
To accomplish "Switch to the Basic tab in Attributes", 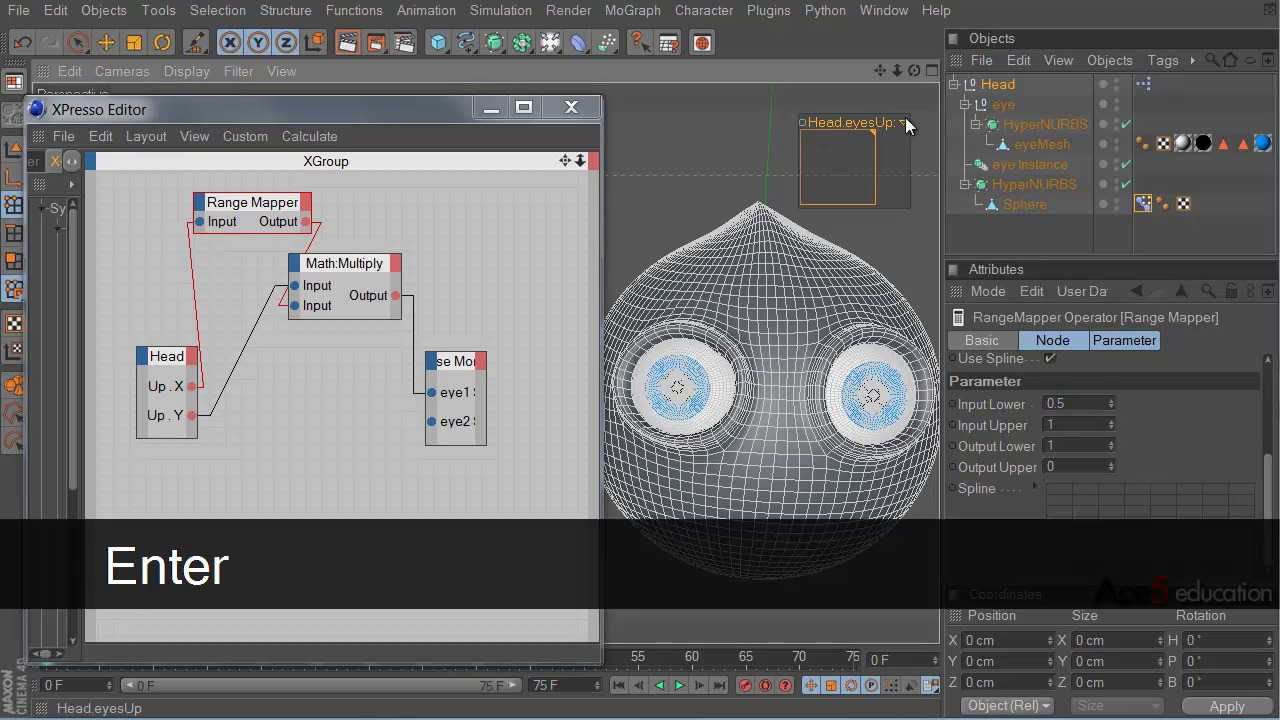I will tap(982, 340).
